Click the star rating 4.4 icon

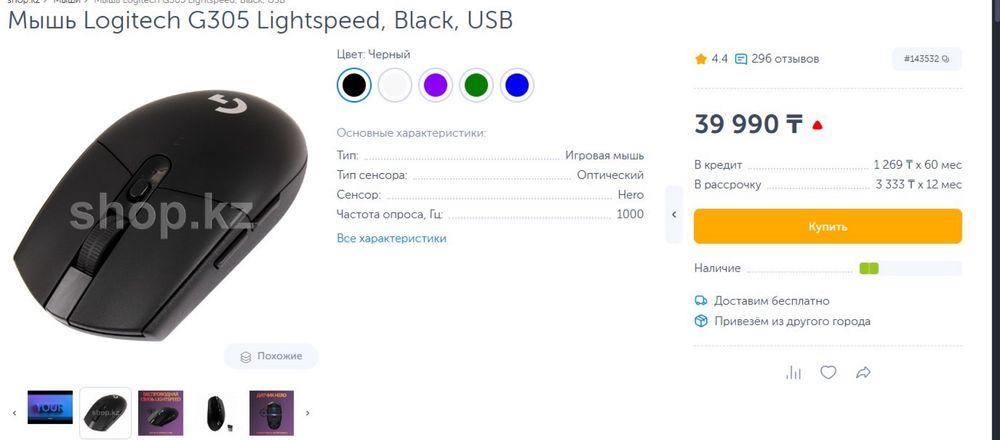(x=701, y=59)
